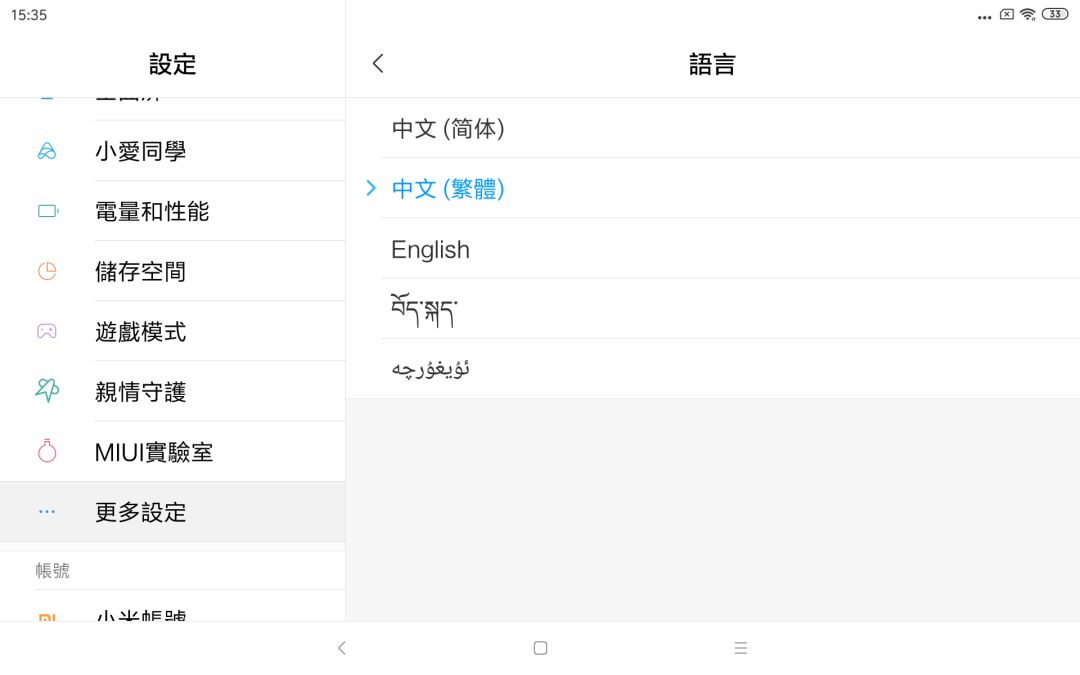The image size is (1080, 675).
Task: Open recent apps from navigation bar
Action: coord(740,648)
